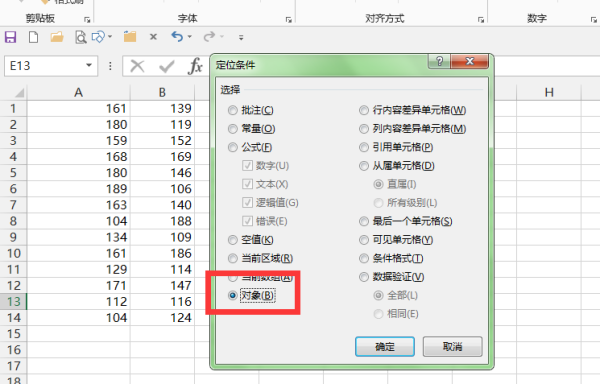
Task: Open the Name Box dropdown arrow
Action: click(x=89, y=65)
